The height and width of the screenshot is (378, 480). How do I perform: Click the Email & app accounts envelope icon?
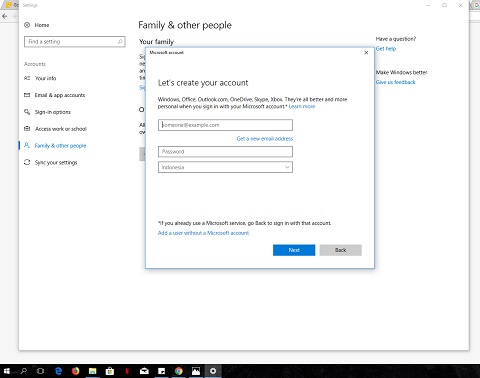(x=27, y=95)
